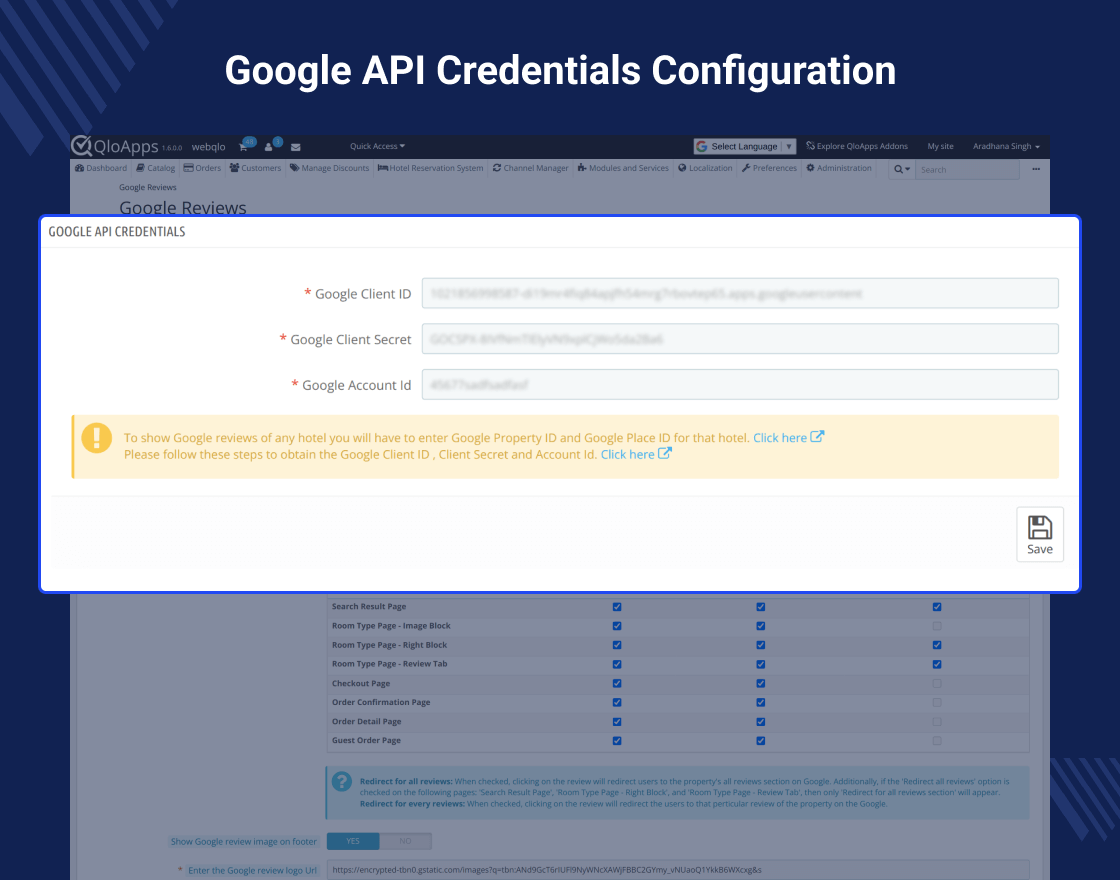Click the blue question mark help icon
The width and height of the screenshot is (1120, 880).
[x=342, y=781]
